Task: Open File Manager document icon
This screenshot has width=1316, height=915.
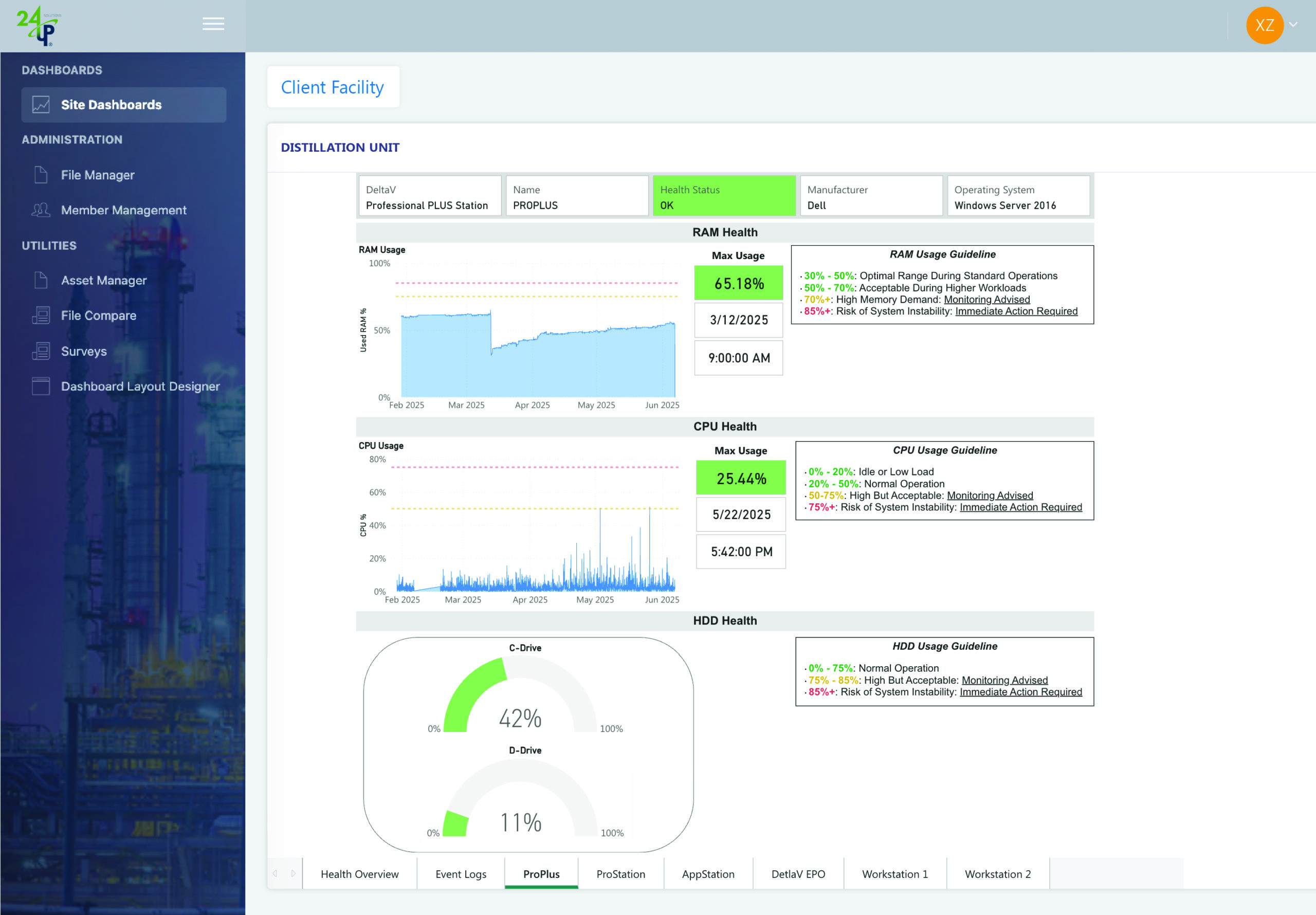Action: point(41,175)
